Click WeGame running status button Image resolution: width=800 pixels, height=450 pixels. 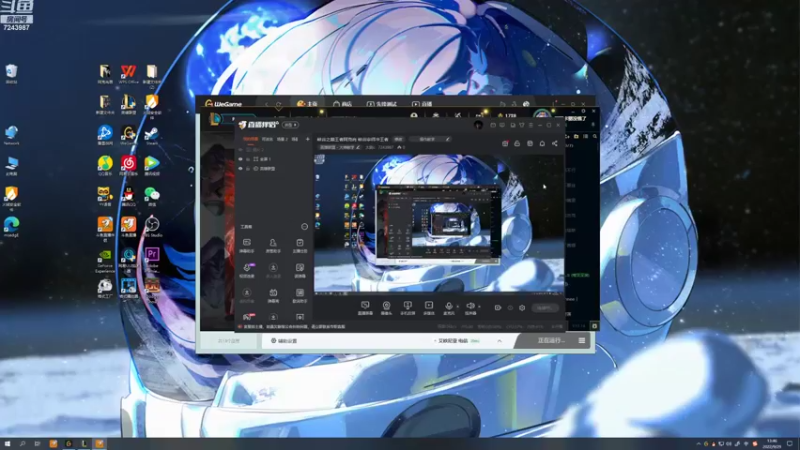click(x=551, y=340)
